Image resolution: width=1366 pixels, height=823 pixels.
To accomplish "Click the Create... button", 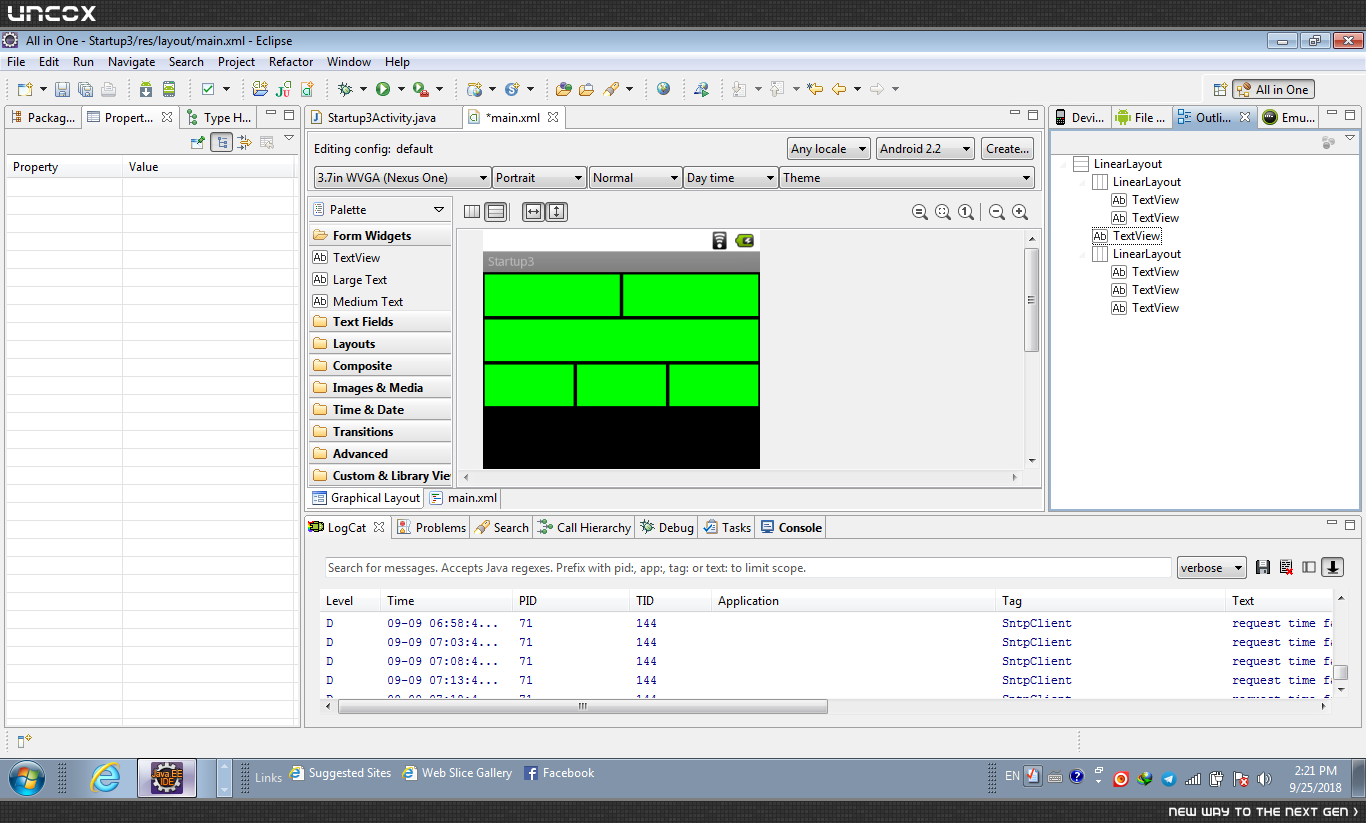I will click(x=1008, y=149).
